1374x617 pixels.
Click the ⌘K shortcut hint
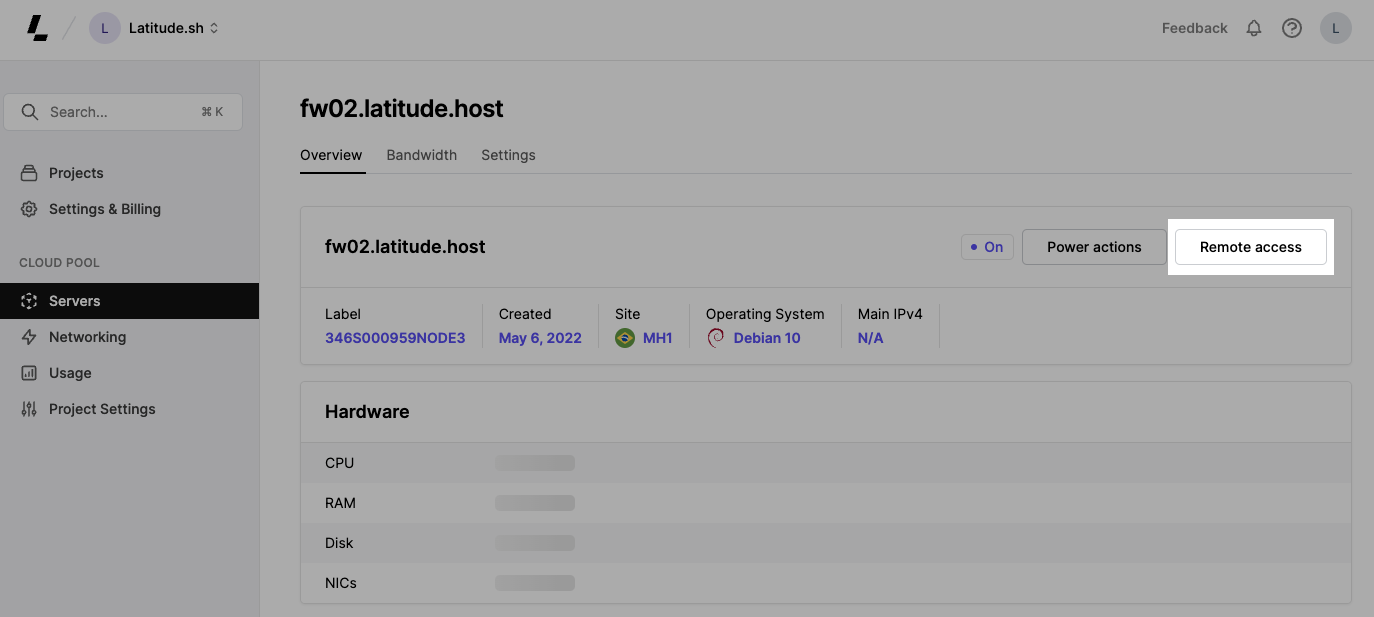point(212,112)
